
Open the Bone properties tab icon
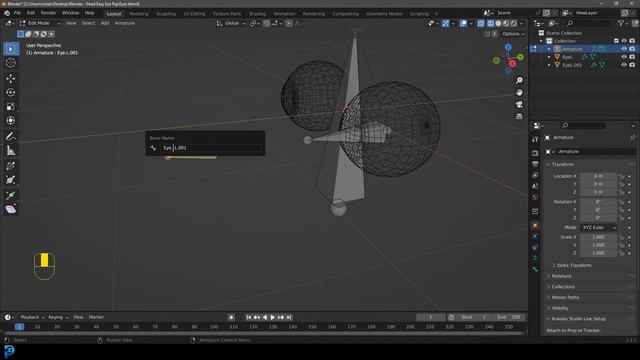click(535, 269)
